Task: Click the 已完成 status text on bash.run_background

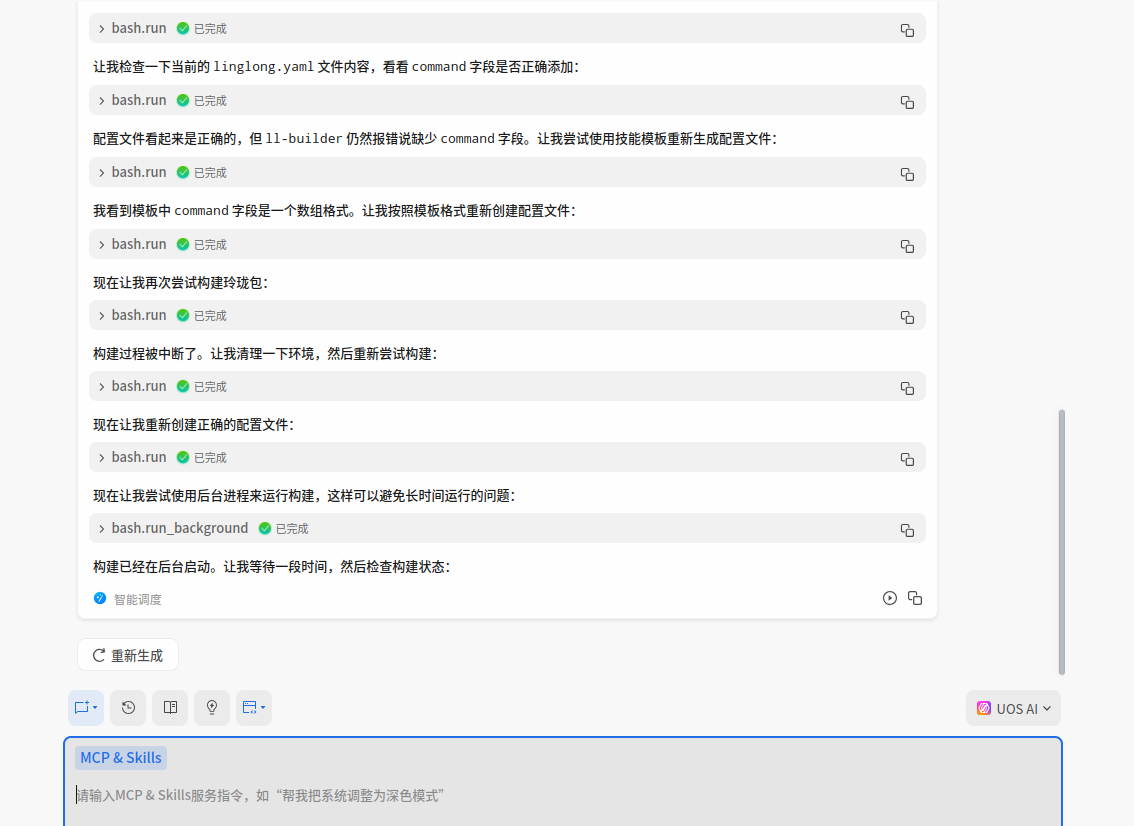Action: point(292,529)
